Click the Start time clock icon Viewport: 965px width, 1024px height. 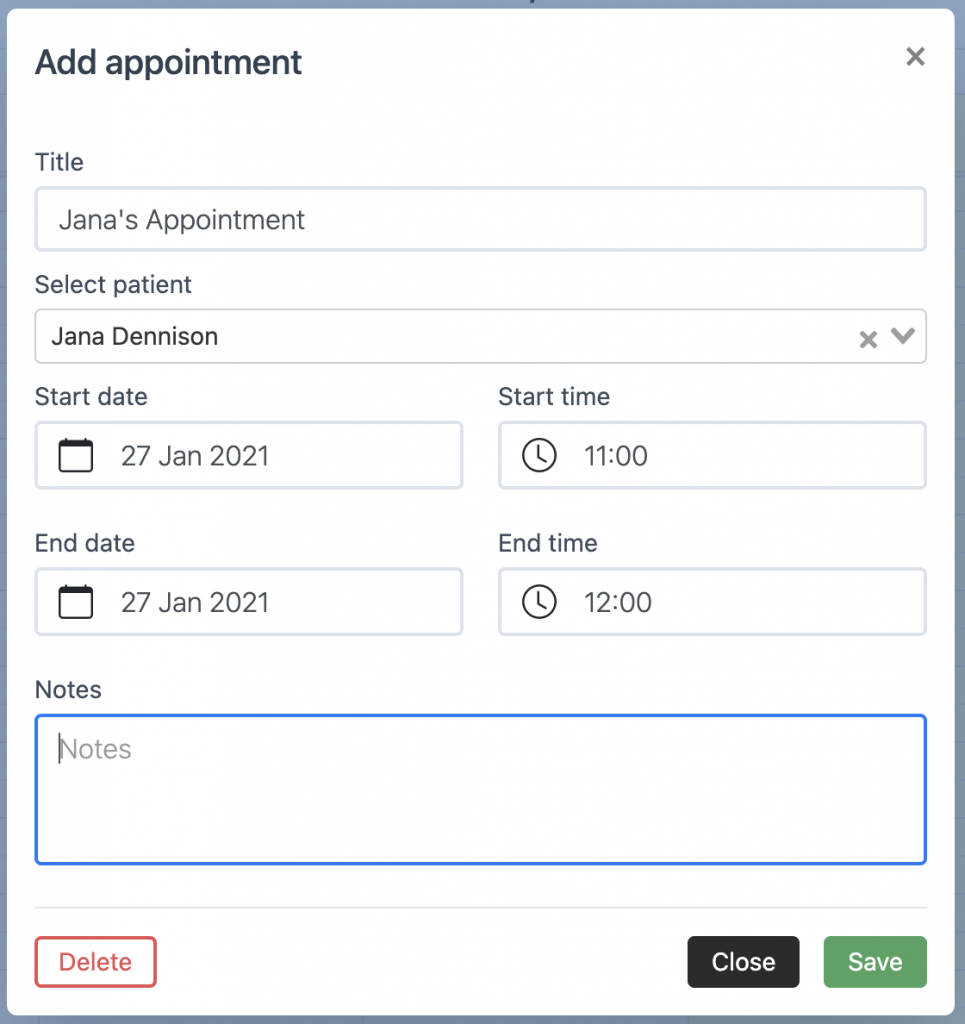click(x=539, y=455)
